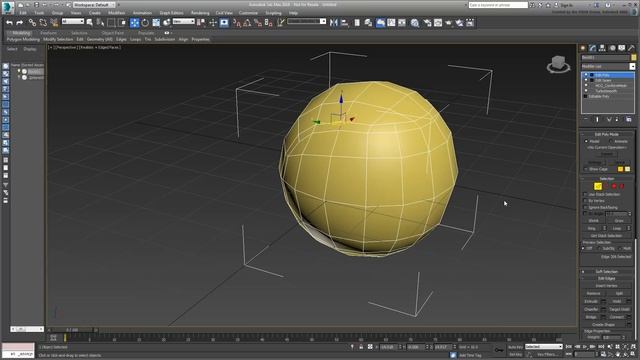
Task: Expand the Soft Selection rollout
Action: click(607, 271)
